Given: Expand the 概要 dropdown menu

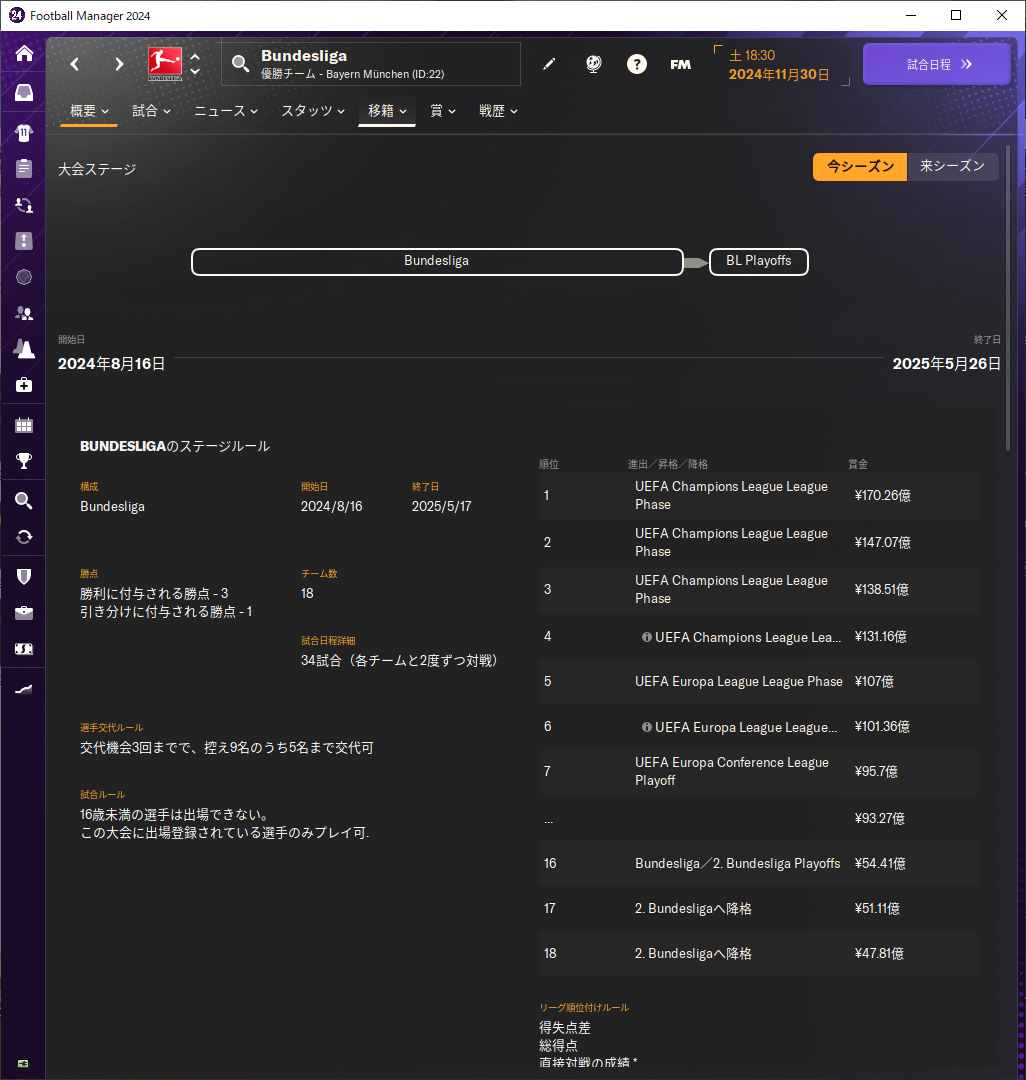Looking at the screenshot, I should coord(90,111).
